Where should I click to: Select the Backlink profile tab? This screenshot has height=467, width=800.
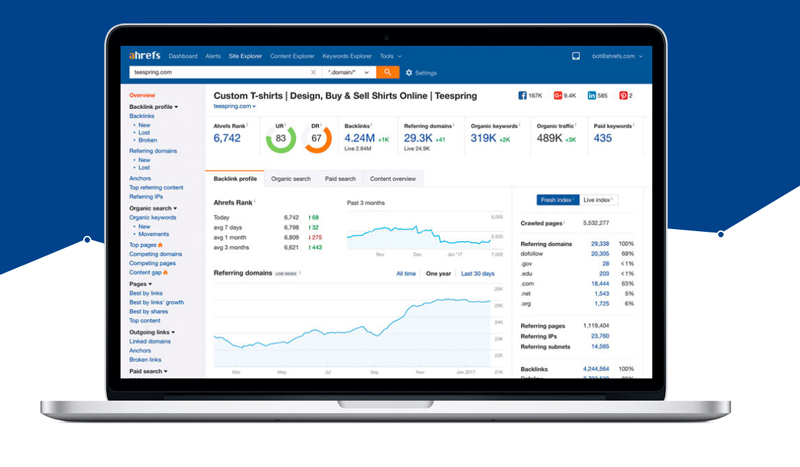235,179
